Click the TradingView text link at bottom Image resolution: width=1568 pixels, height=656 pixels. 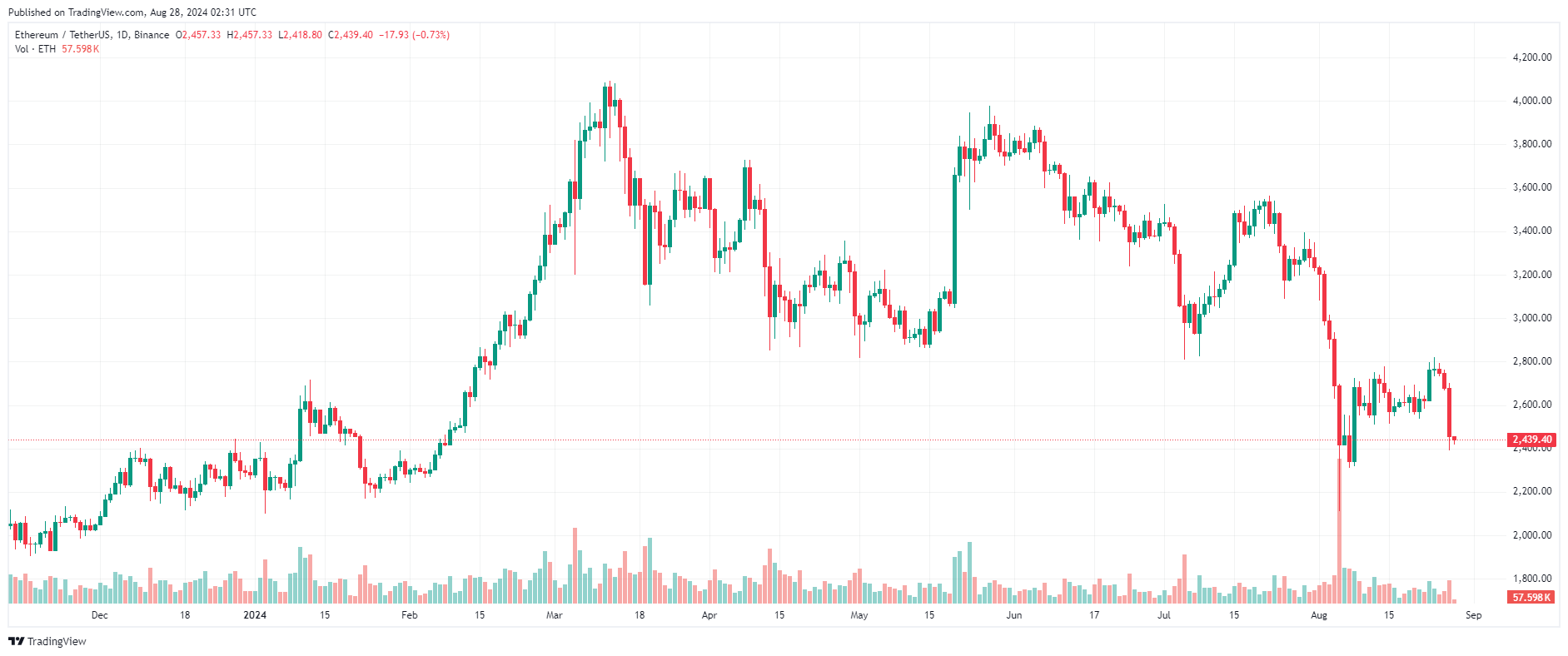[x=57, y=641]
